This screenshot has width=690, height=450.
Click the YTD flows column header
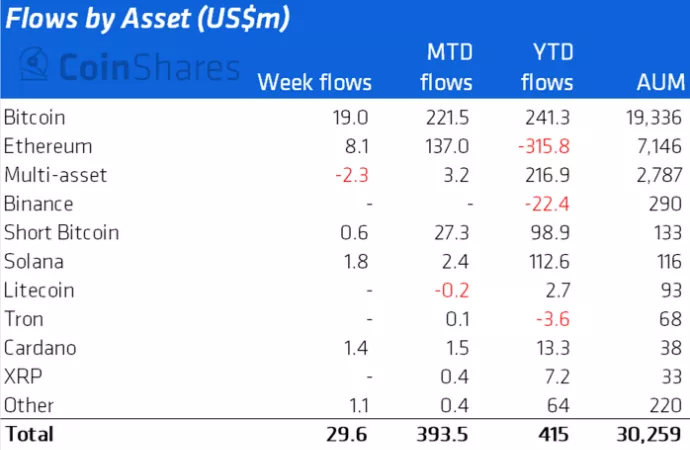(546, 66)
